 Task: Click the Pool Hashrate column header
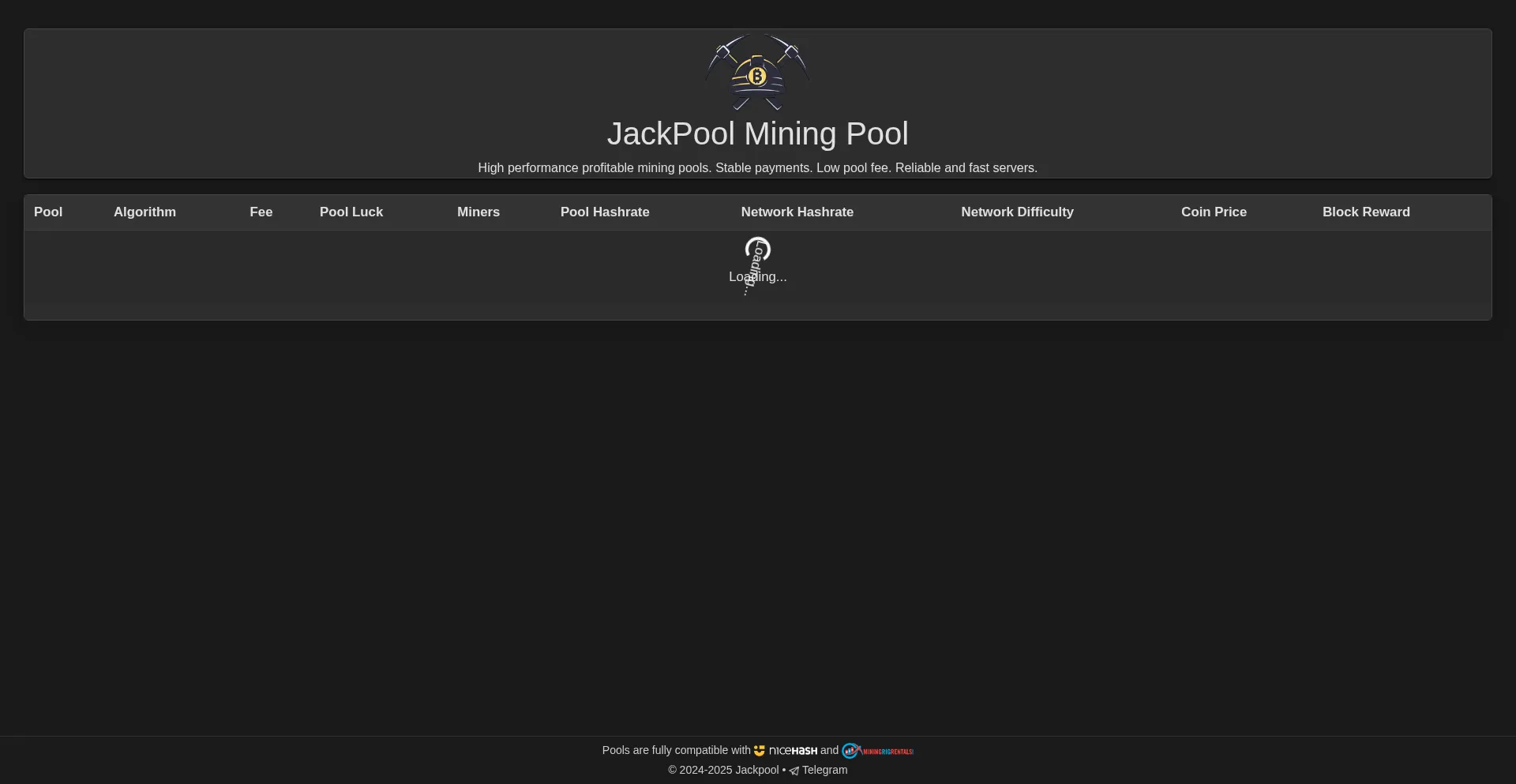(605, 212)
